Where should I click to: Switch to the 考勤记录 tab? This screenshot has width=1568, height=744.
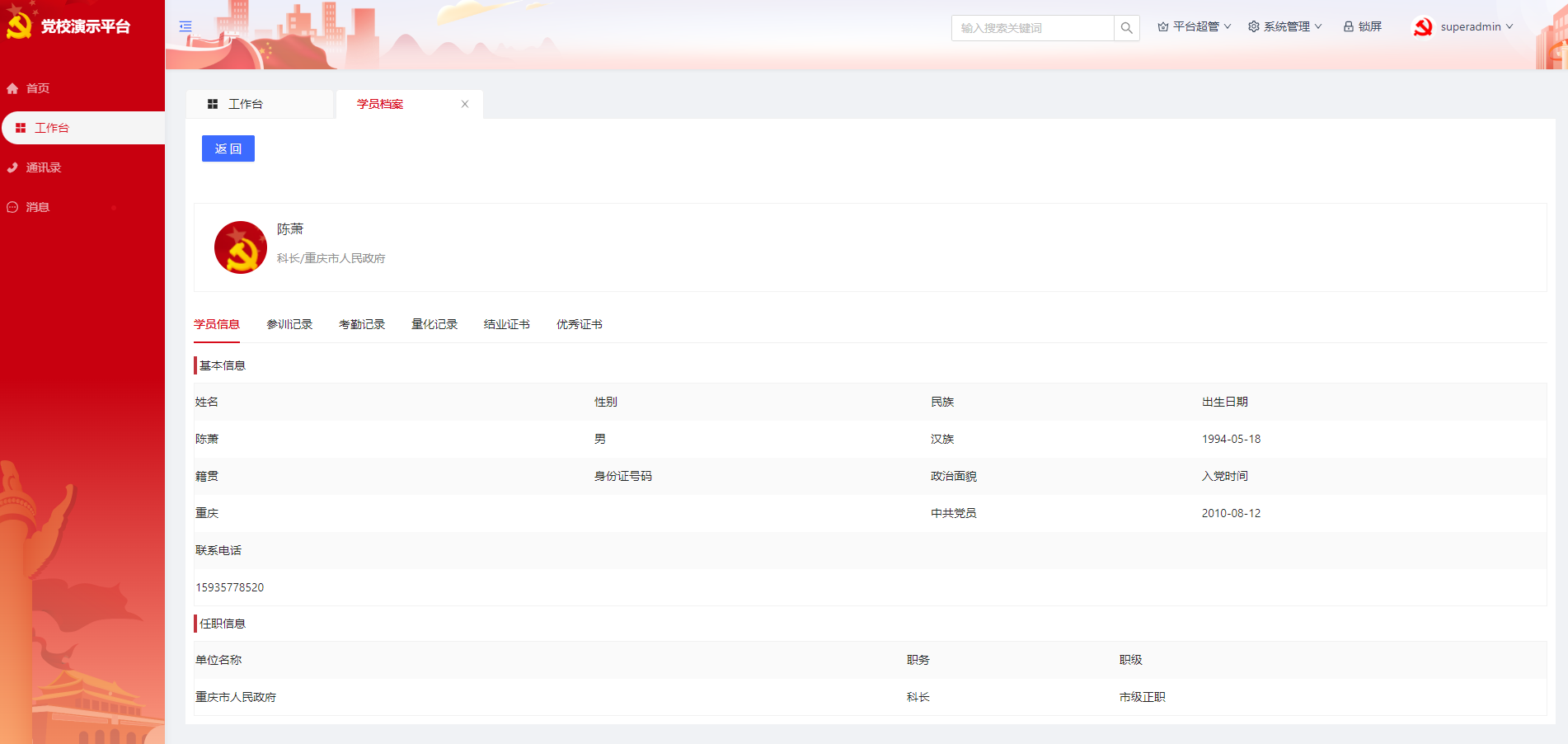362,324
